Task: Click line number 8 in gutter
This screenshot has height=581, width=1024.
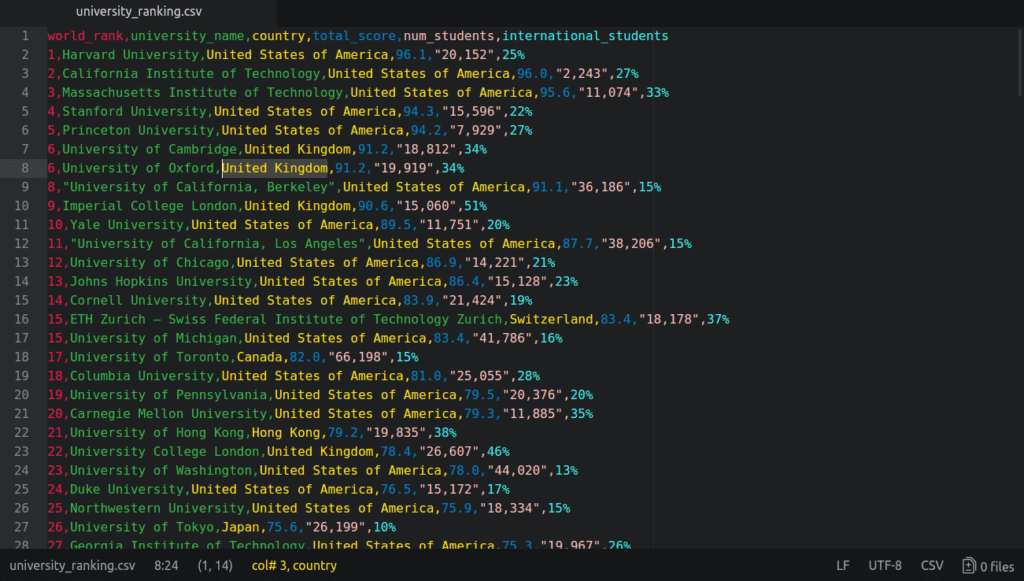Action: click(25, 168)
